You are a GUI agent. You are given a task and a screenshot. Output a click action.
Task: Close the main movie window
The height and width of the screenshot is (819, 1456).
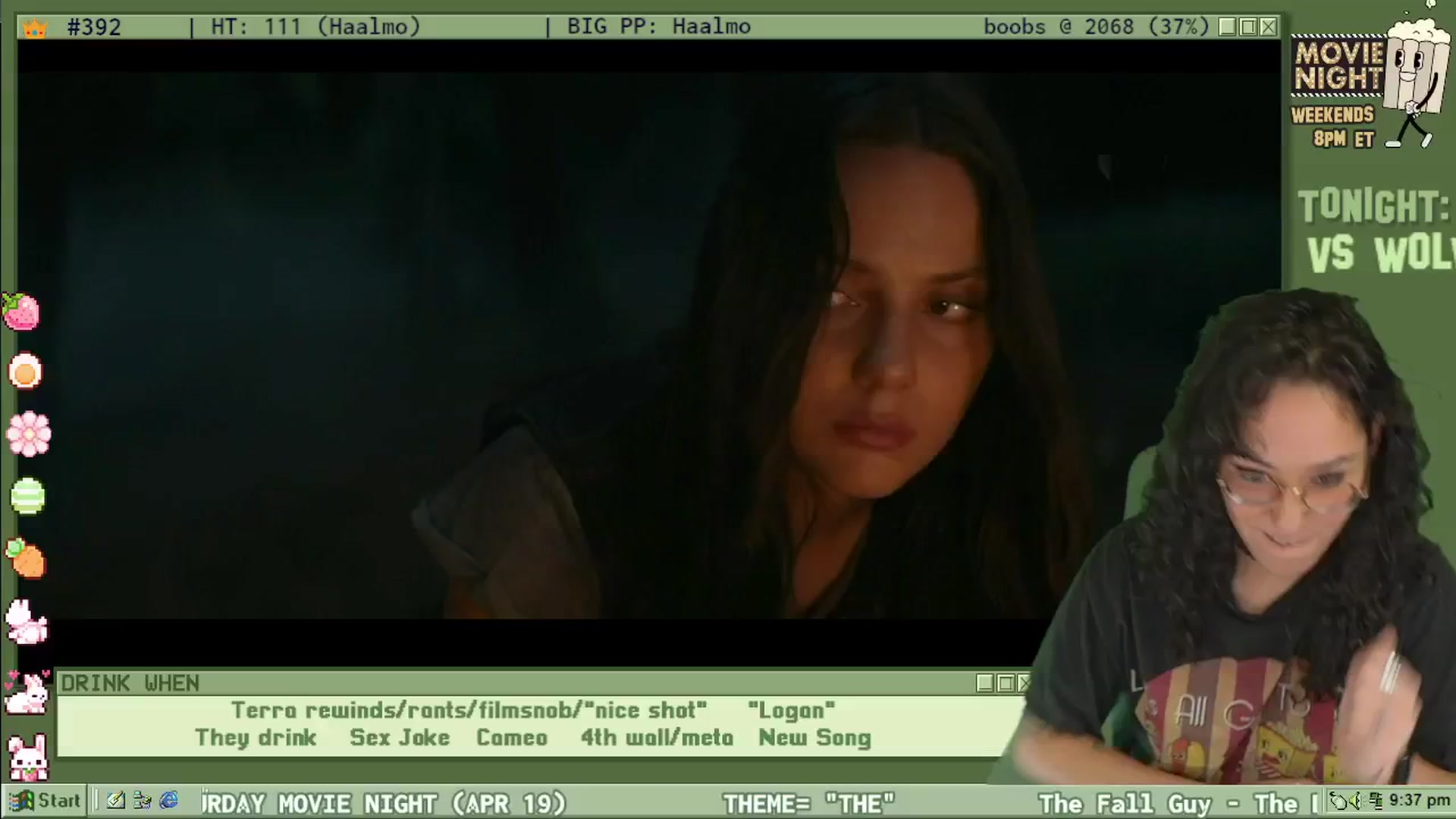tap(1268, 27)
